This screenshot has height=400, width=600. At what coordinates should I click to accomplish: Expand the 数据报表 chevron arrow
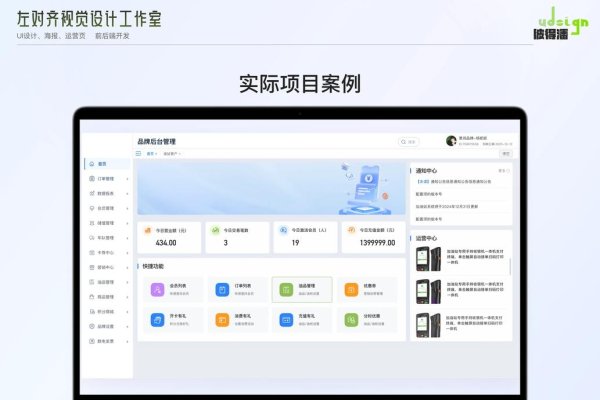(127, 193)
